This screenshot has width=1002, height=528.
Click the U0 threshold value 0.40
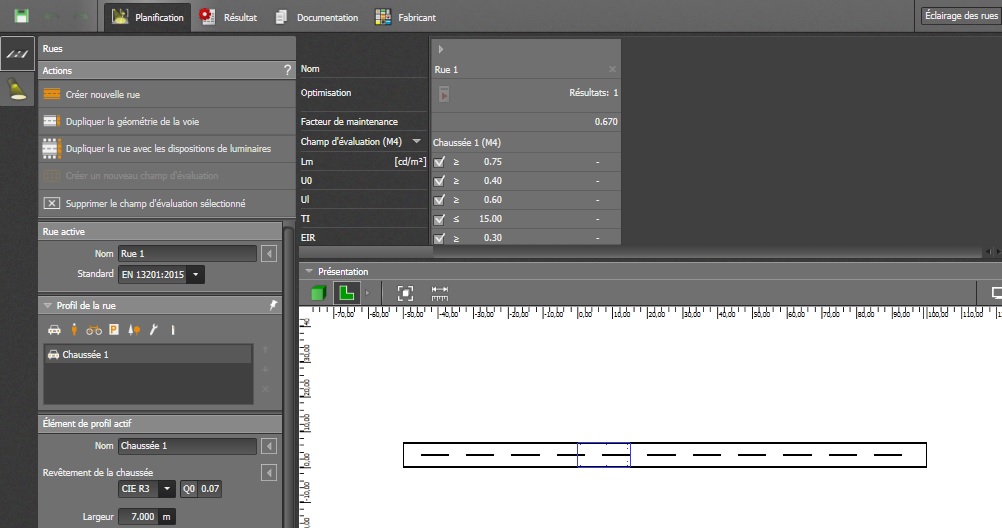(492, 181)
